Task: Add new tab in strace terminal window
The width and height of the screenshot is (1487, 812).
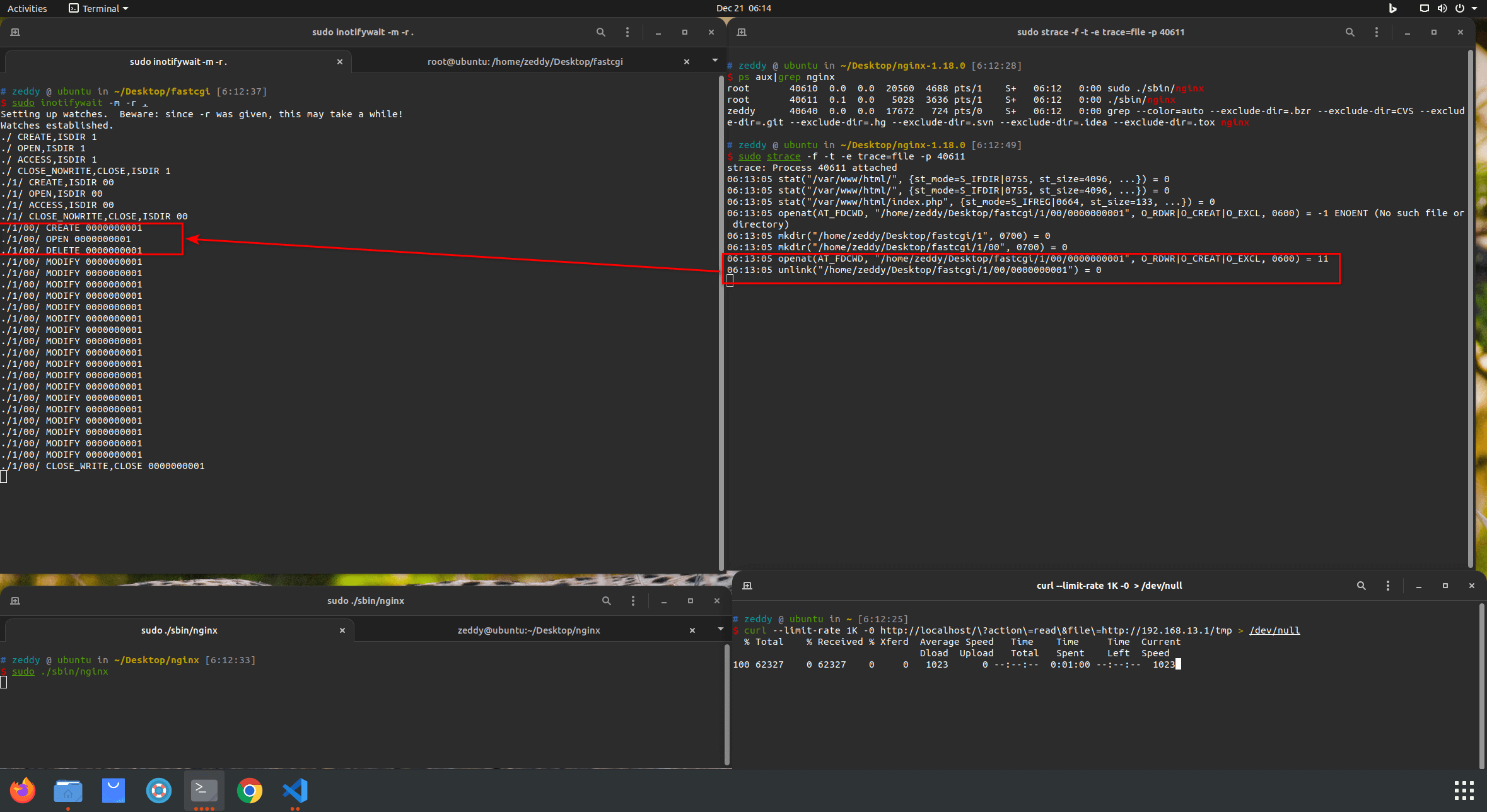Action: coord(742,32)
